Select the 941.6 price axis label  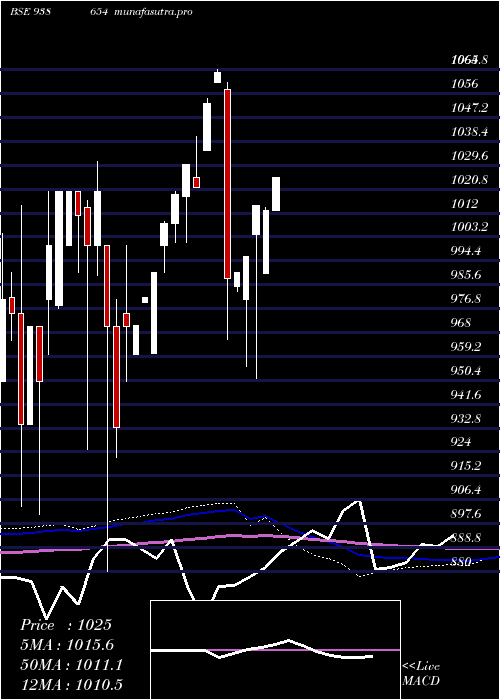point(466,394)
